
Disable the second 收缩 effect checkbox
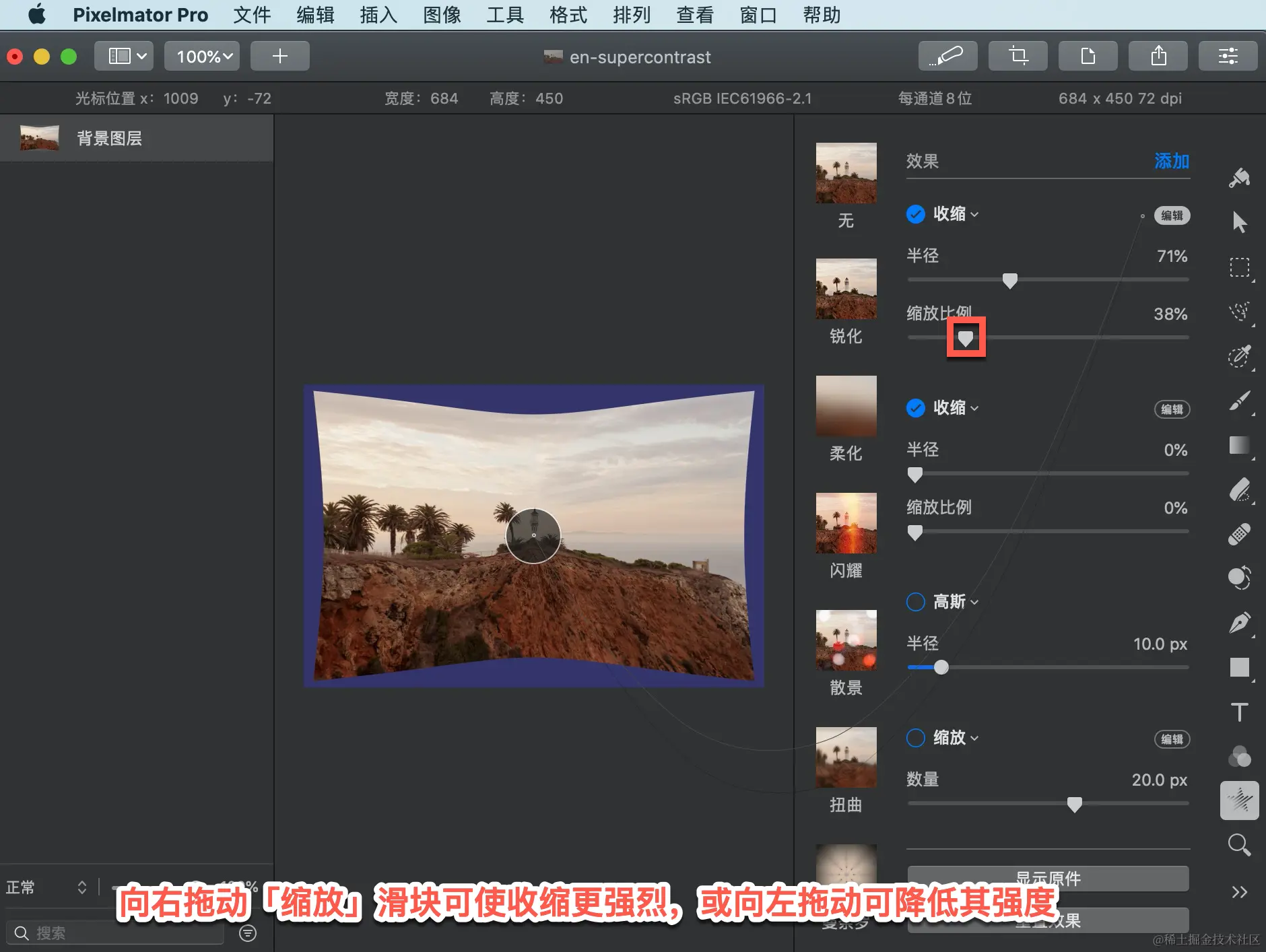(916, 408)
